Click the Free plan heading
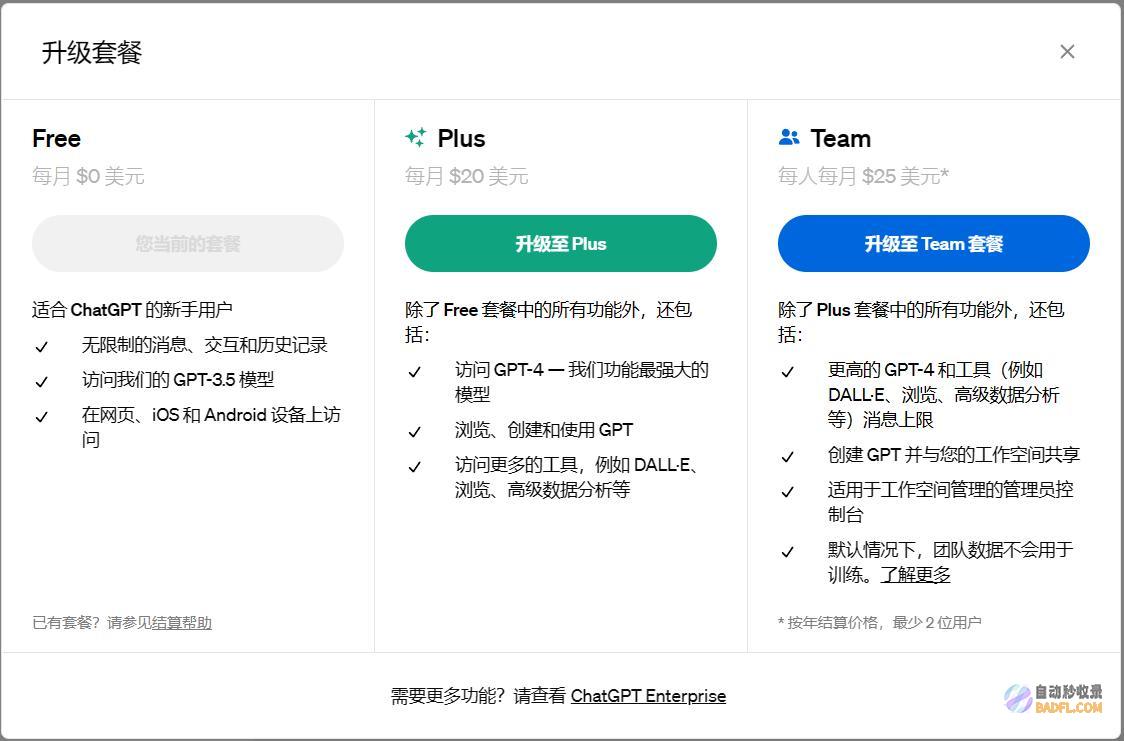Screen dimensions: 1124x741 point(57,138)
